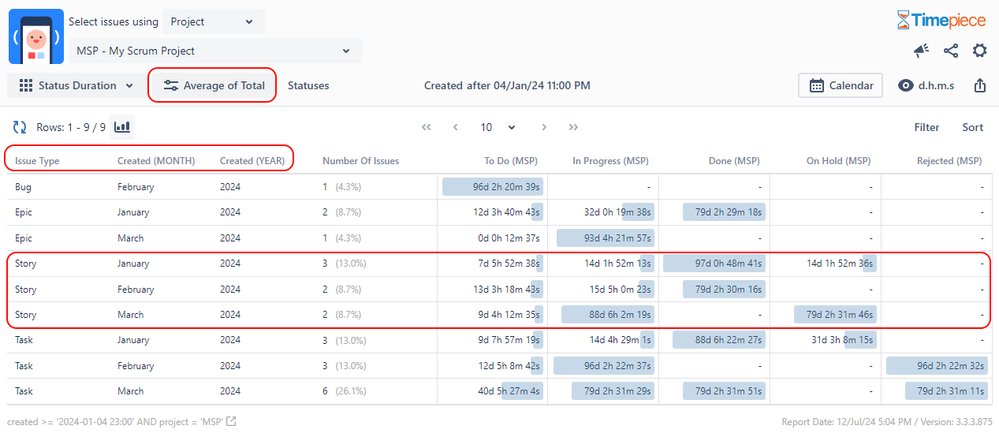This screenshot has height=434, width=999.
Task: Click the Bug issue type cell
Action: coord(23,187)
